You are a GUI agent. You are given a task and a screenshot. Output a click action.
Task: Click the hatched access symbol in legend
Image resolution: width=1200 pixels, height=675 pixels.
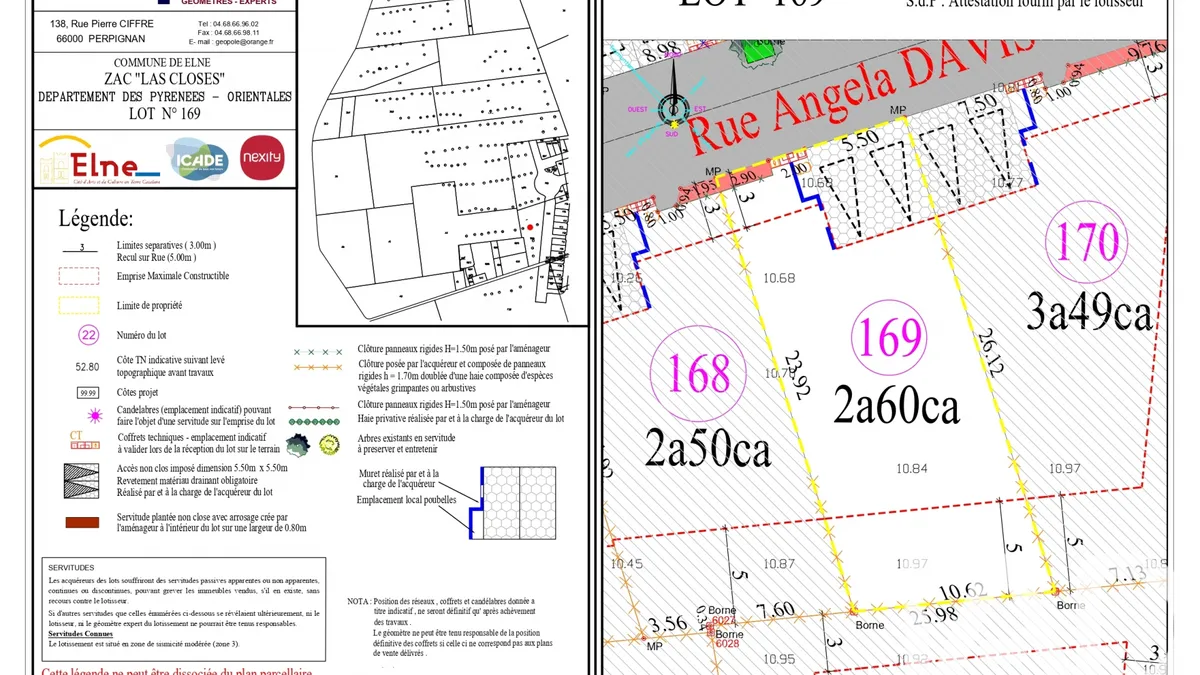82,480
